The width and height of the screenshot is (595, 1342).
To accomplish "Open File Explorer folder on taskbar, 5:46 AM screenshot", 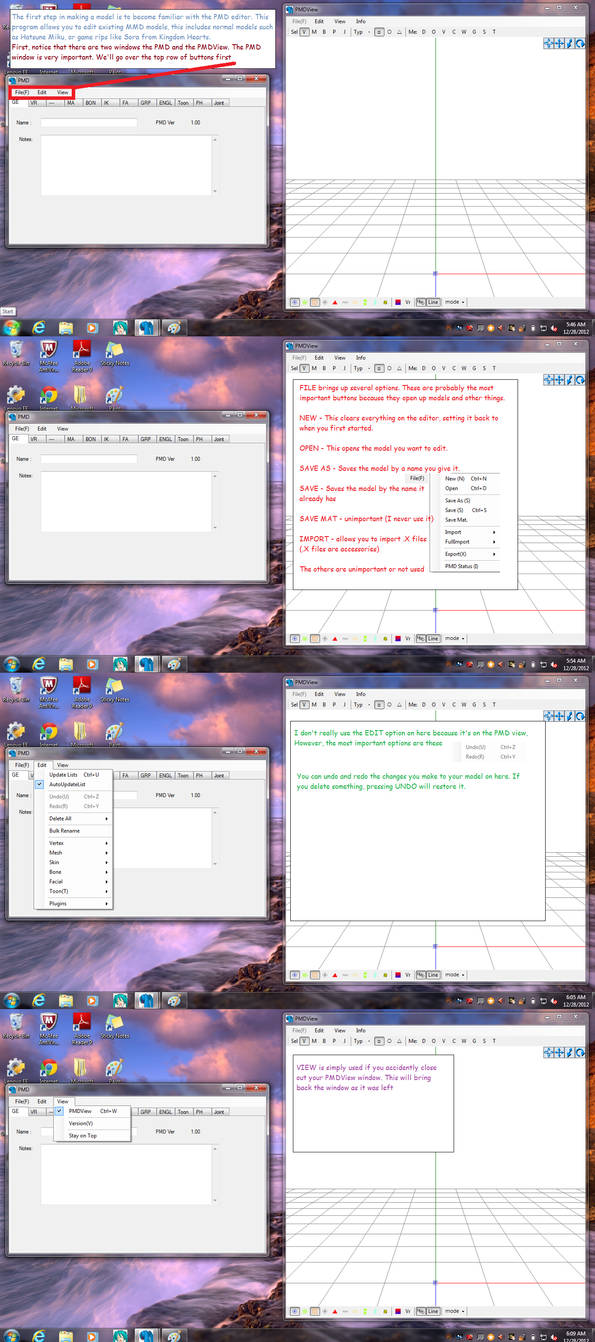I will 65,327.
